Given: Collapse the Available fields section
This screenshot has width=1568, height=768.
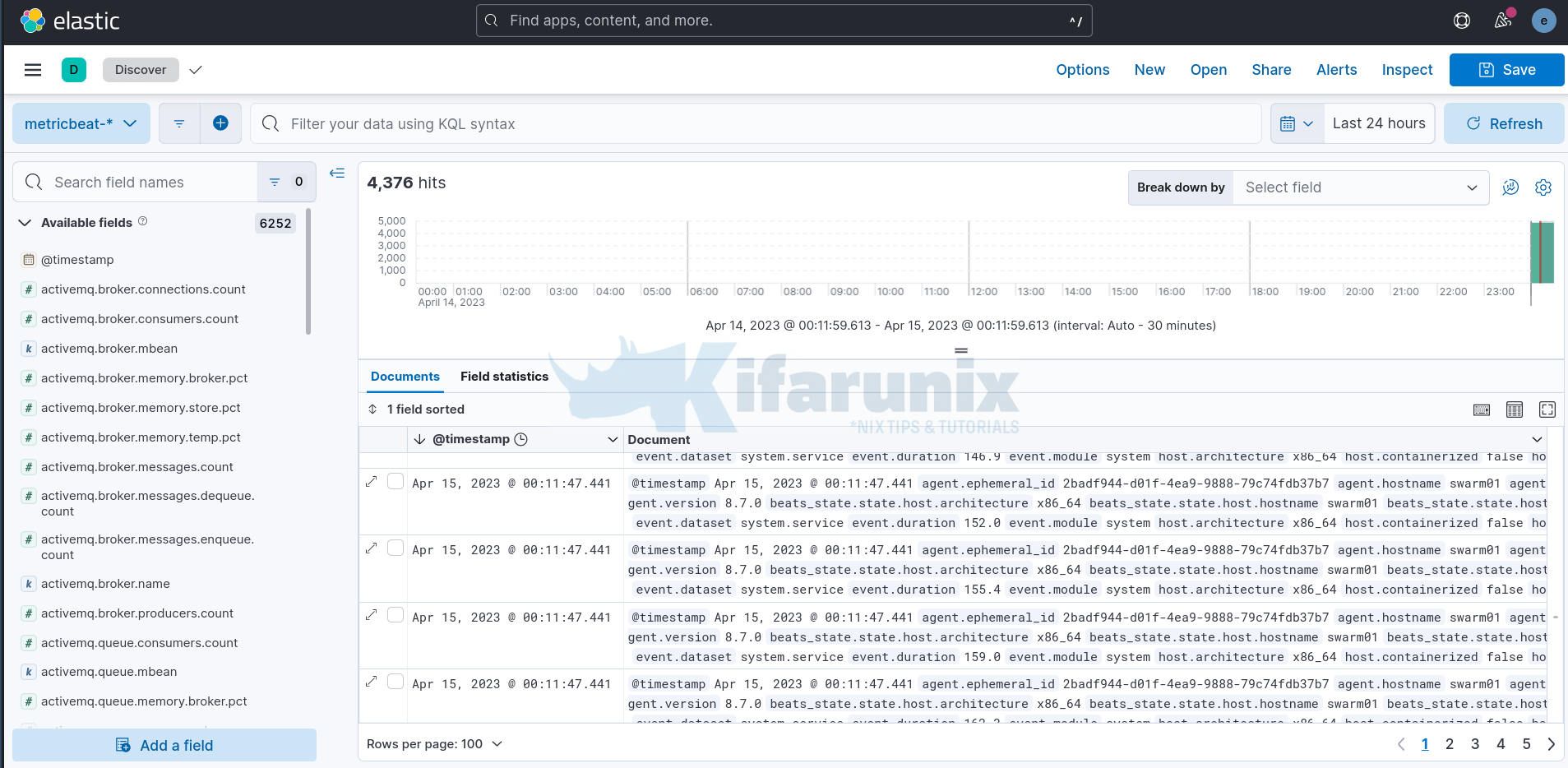Looking at the screenshot, I should pos(25,223).
